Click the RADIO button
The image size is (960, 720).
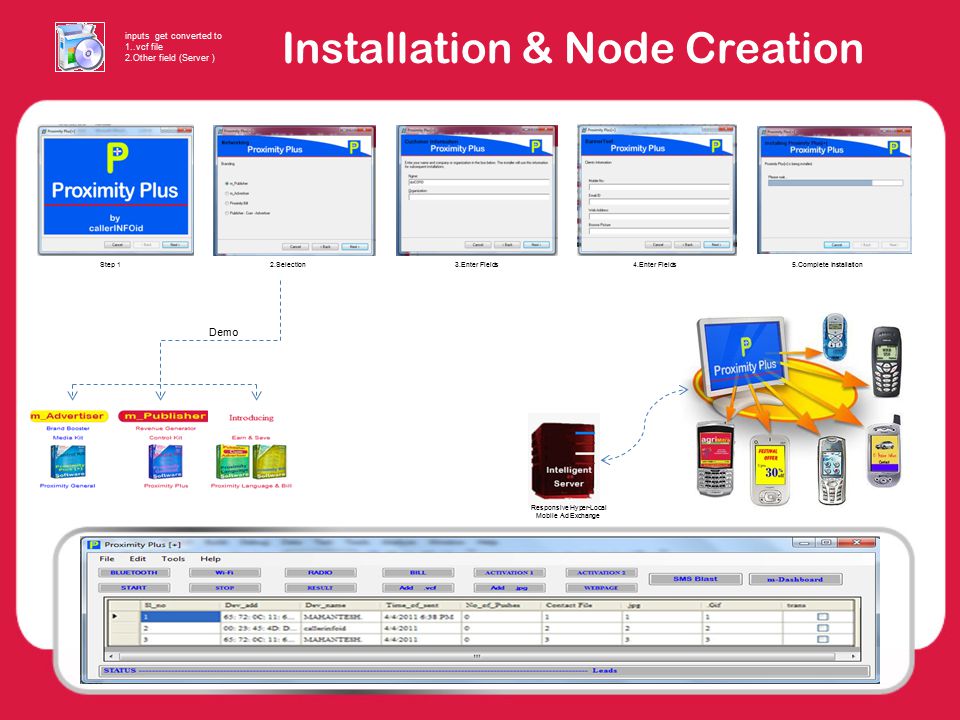pos(320,572)
